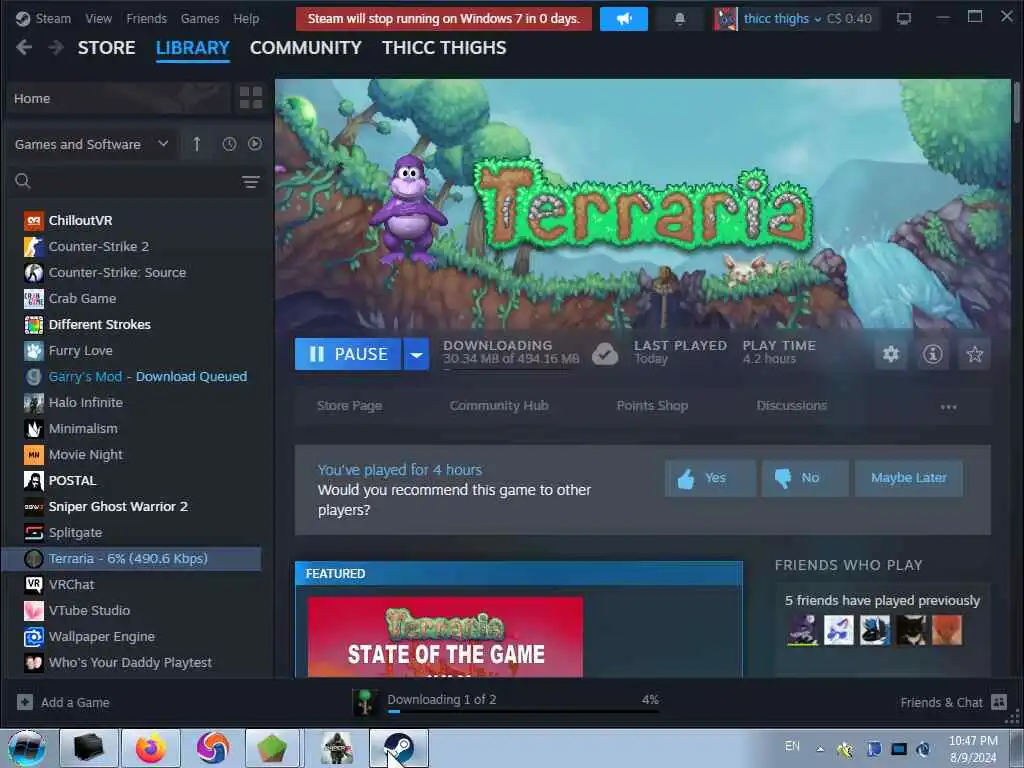This screenshot has height=768, width=1024.
Task: Click the VRChat game icon
Action: [34, 584]
